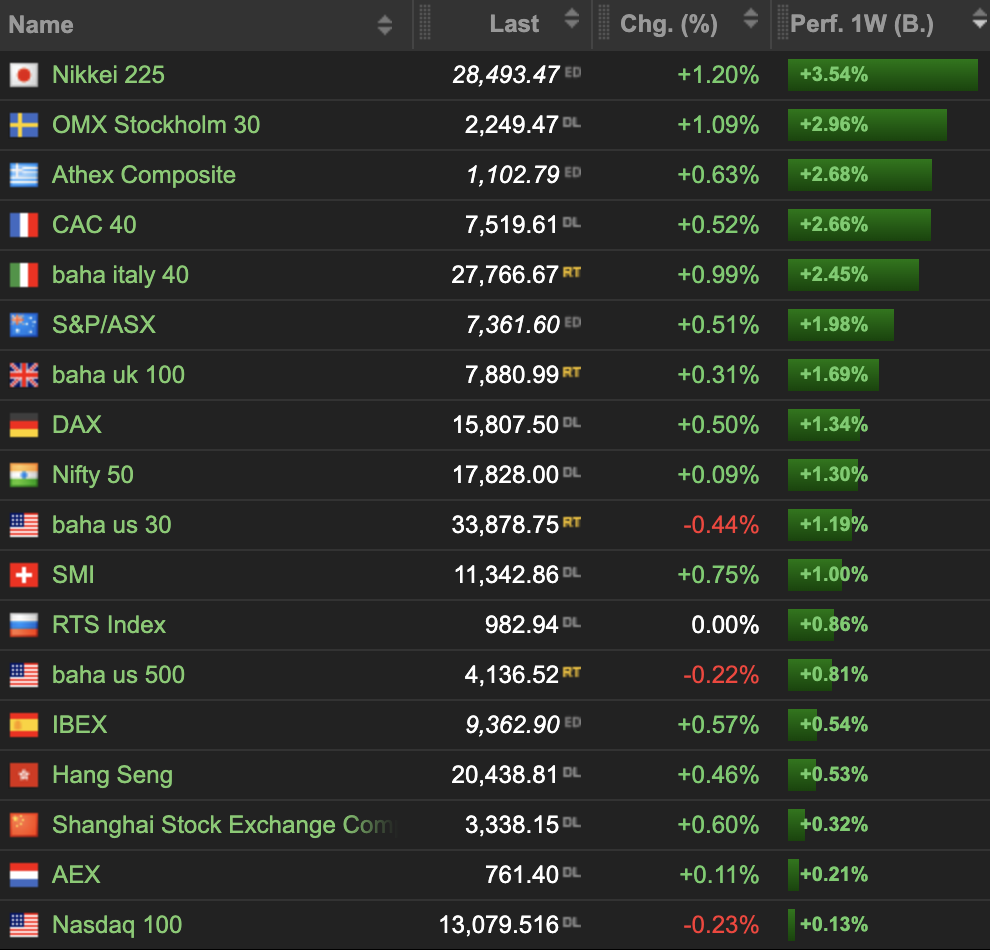Screen dimensions: 990x950
Task: Click the Nikkei 225 +3.54% performance bar
Action: (x=882, y=75)
